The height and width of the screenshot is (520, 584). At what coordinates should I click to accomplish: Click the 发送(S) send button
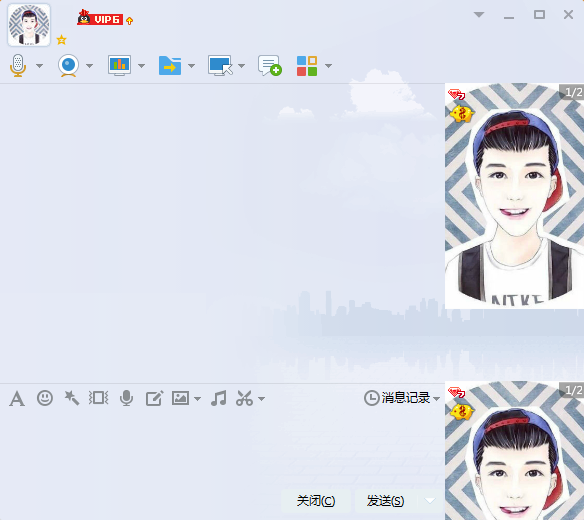[x=385, y=501]
